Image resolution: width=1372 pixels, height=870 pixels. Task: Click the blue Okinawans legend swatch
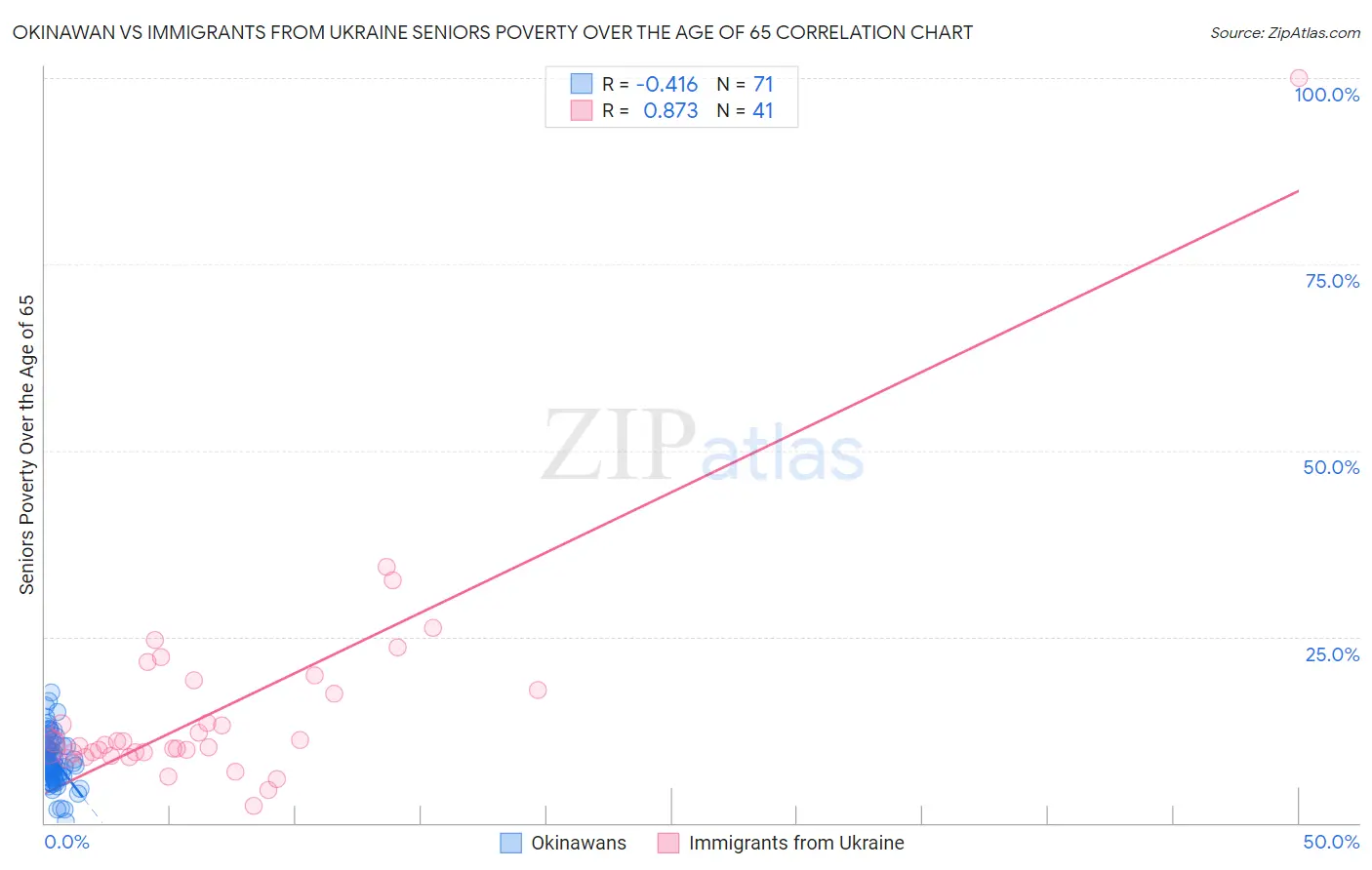pos(510,843)
